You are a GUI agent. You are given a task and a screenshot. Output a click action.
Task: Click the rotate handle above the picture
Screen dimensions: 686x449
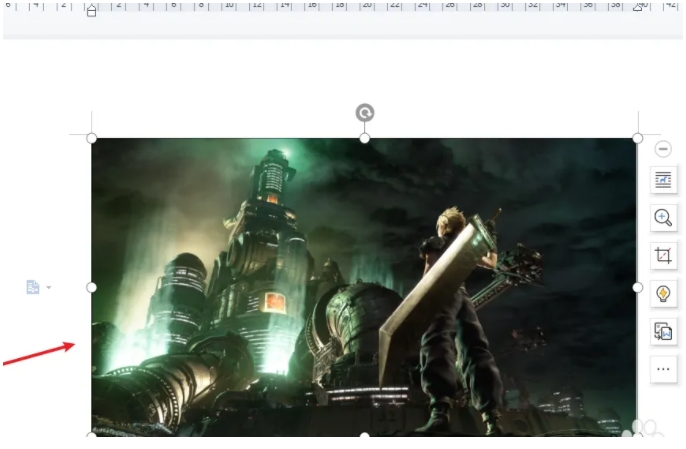point(364,113)
